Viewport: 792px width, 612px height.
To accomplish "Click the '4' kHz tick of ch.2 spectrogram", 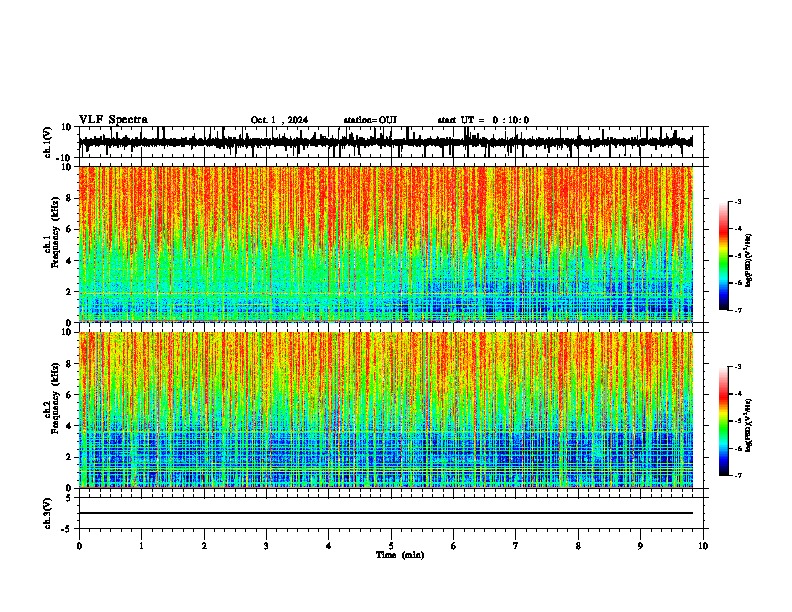I will click(69, 426).
